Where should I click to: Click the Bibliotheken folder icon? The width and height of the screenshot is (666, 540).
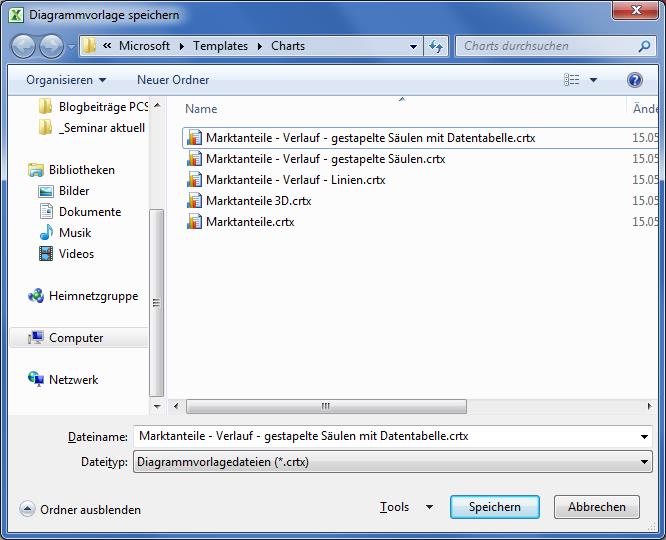tap(36, 170)
